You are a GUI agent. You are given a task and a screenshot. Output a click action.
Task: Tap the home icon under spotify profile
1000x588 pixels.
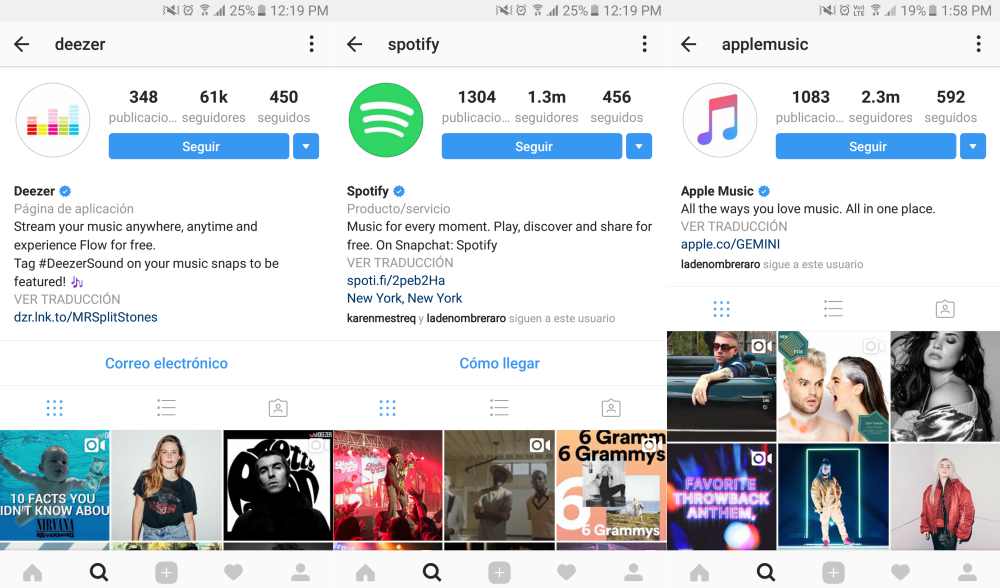pos(365,572)
